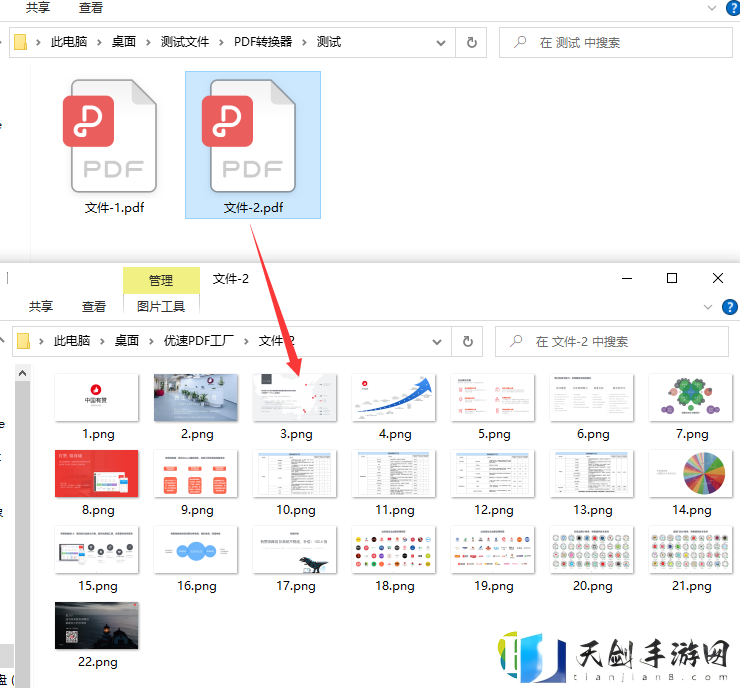Select the 4.png blue arrow thumbnail
Screen dimensions: 740x688
tap(394, 397)
